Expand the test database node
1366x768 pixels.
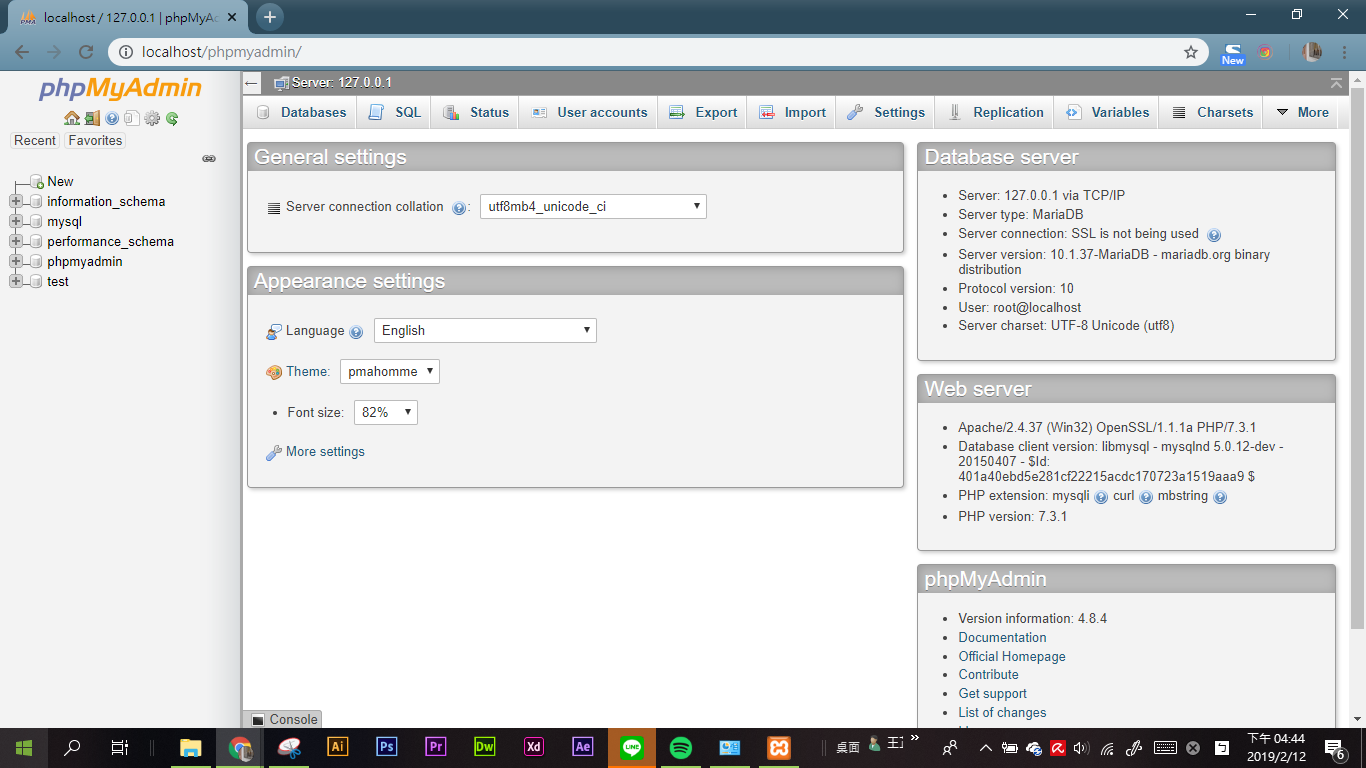(15, 281)
